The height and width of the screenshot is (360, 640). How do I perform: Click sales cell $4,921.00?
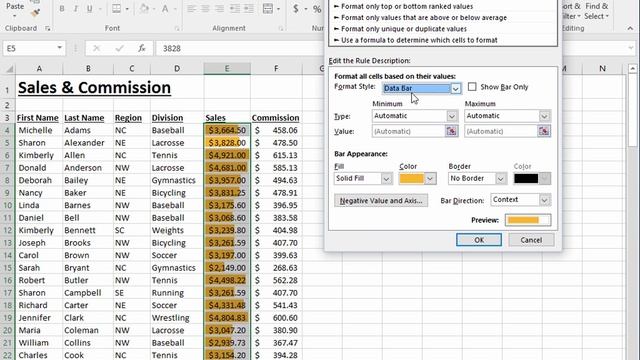227,155
